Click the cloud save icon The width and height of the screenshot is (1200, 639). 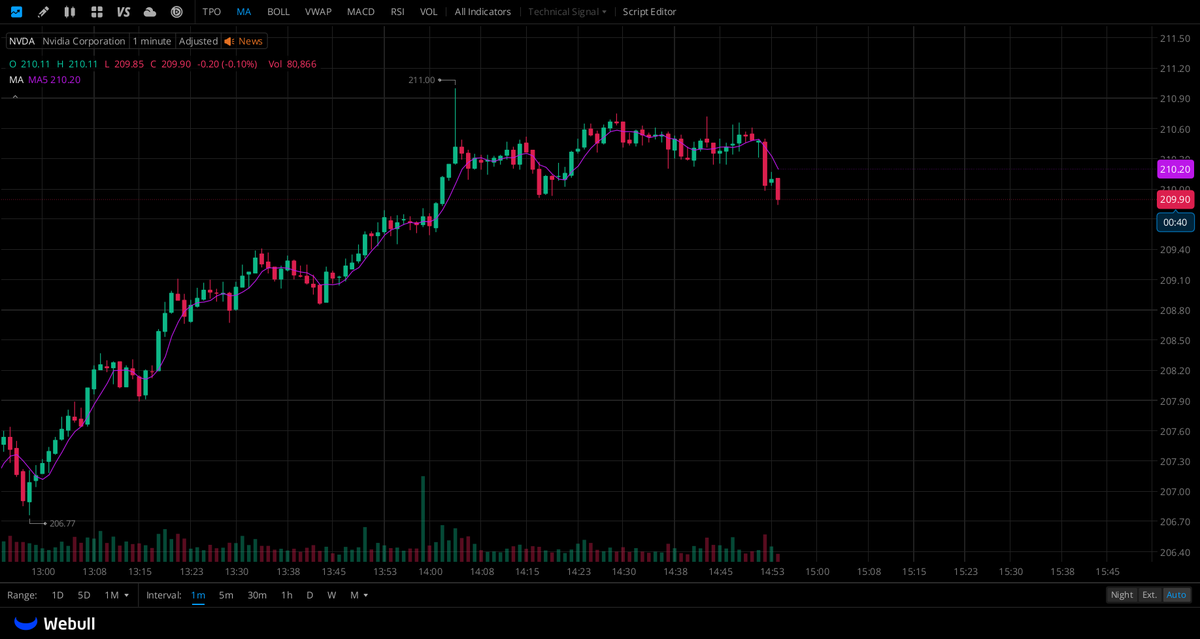click(x=150, y=12)
